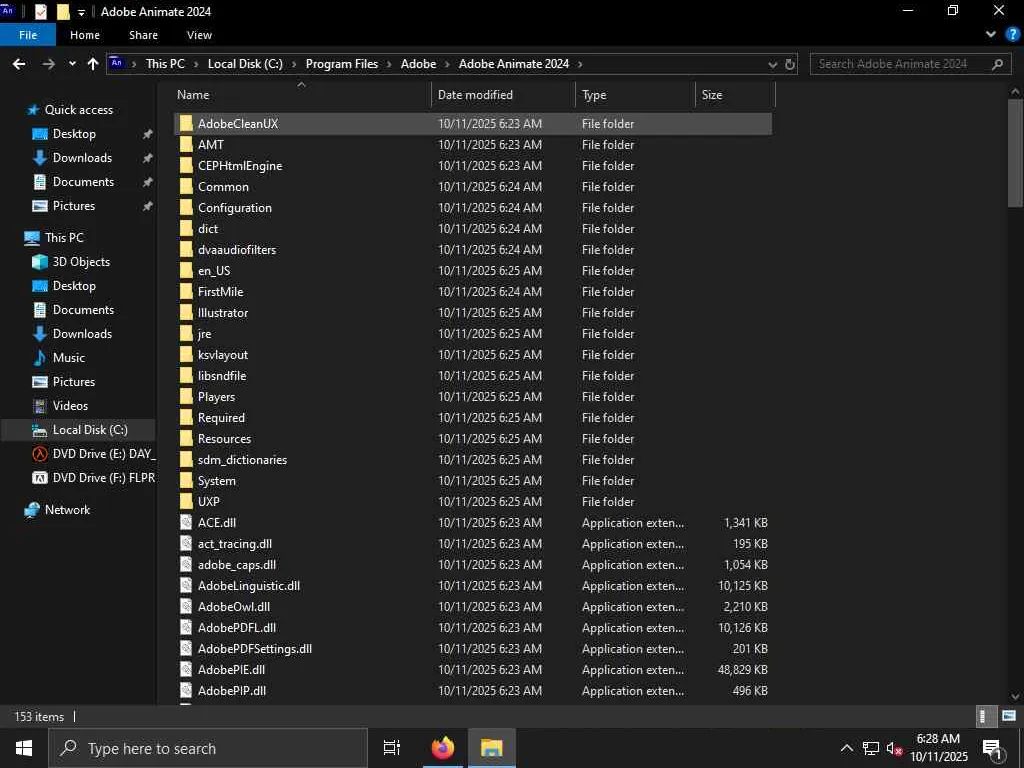Viewport: 1024px width, 768px height.
Task: Select the FirstMile folder
Action: [x=220, y=292]
